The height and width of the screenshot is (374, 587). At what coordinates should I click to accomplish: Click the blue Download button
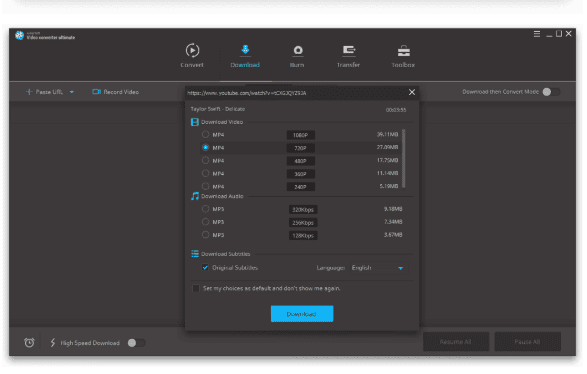click(302, 314)
